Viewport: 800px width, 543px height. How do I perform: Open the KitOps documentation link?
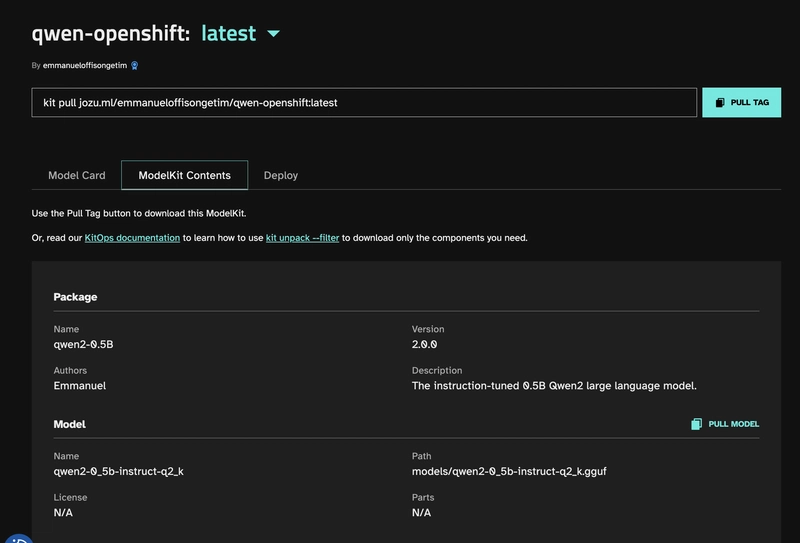point(132,238)
